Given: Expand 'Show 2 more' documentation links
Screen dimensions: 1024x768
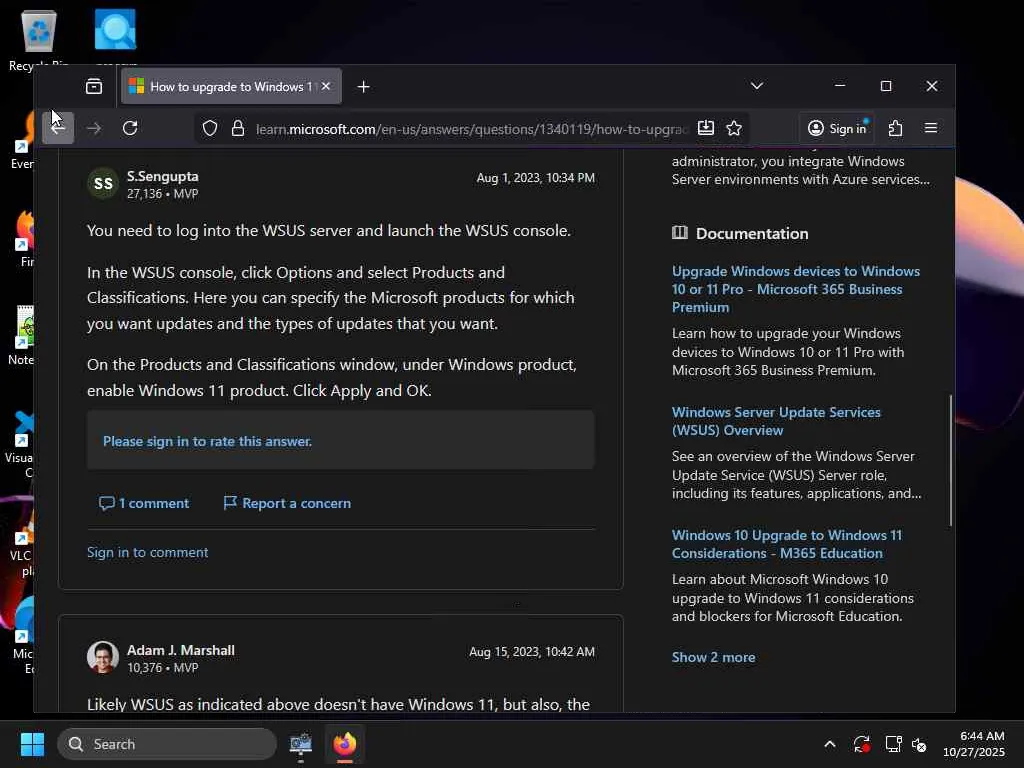Looking at the screenshot, I should (713, 657).
